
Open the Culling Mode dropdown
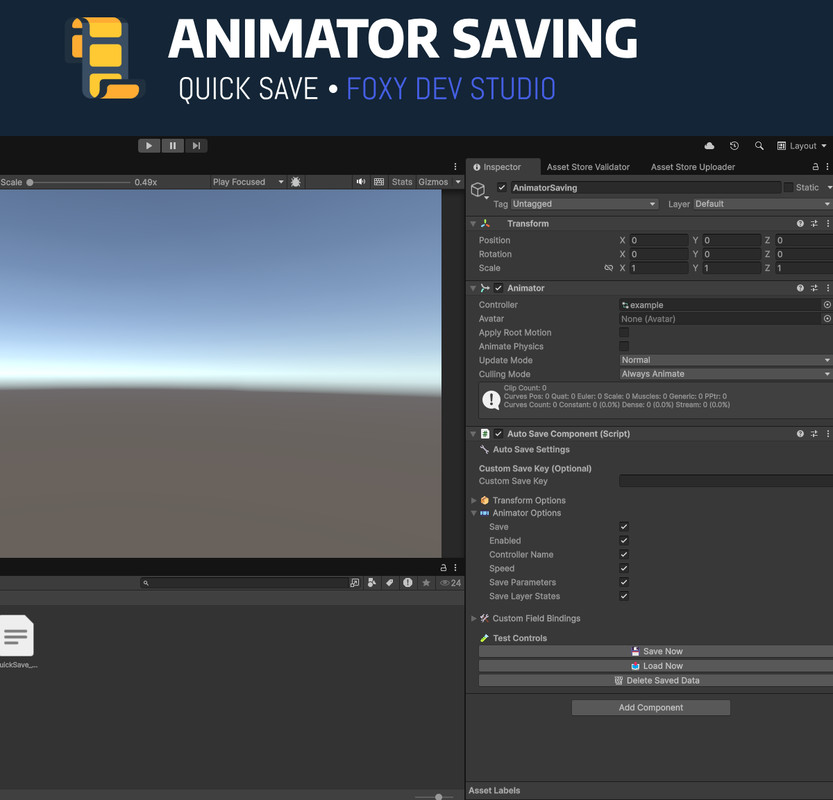[x=725, y=374]
